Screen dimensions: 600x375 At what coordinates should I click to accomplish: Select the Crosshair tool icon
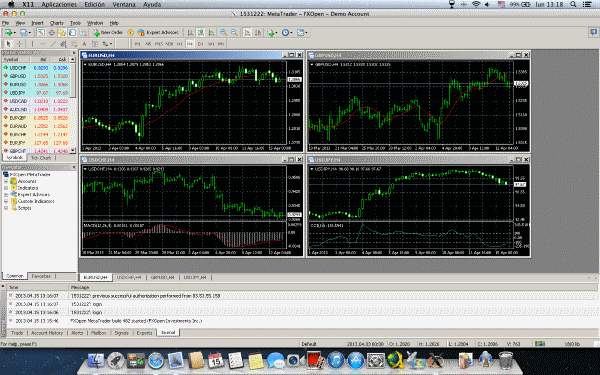point(20,44)
